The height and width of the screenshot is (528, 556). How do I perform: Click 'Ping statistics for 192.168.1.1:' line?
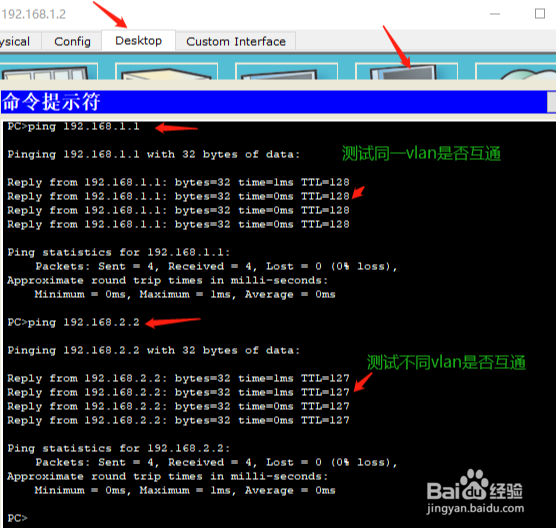(x=118, y=252)
